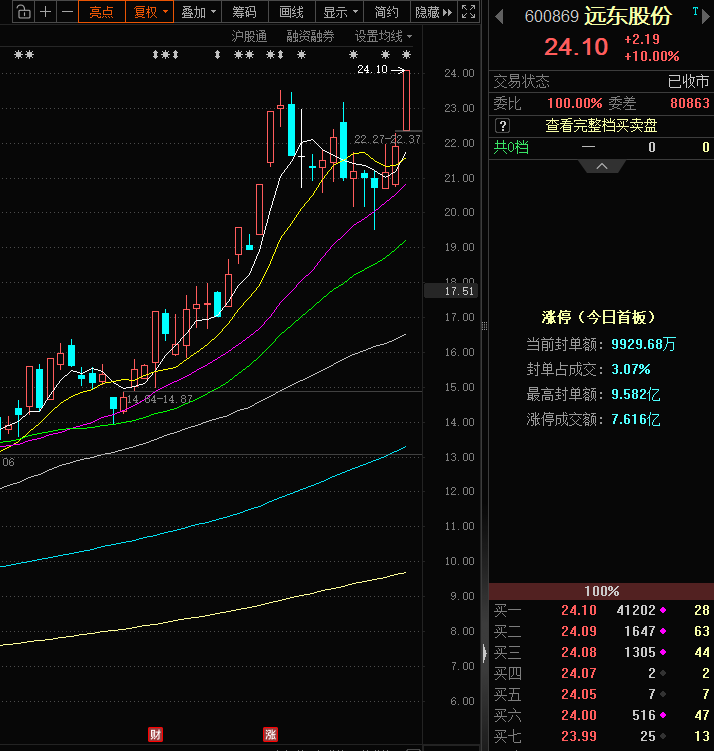The width and height of the screenshot is (714, 751).
Task: Zoom in chart with plus button
Action: click(45, 11)
